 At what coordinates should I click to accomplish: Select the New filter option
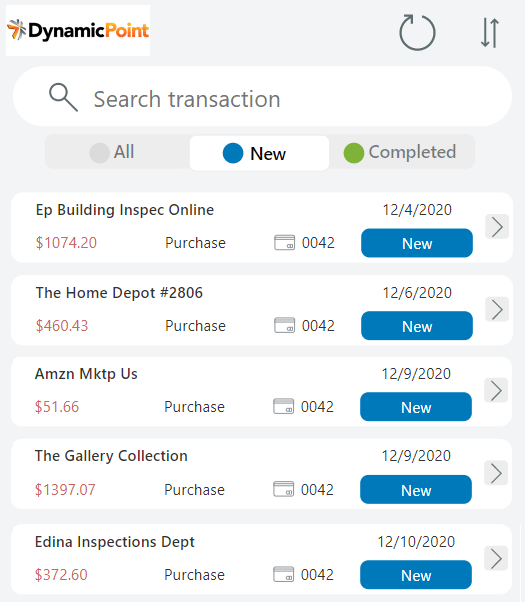pyautogui.click(x=259, y=153)
